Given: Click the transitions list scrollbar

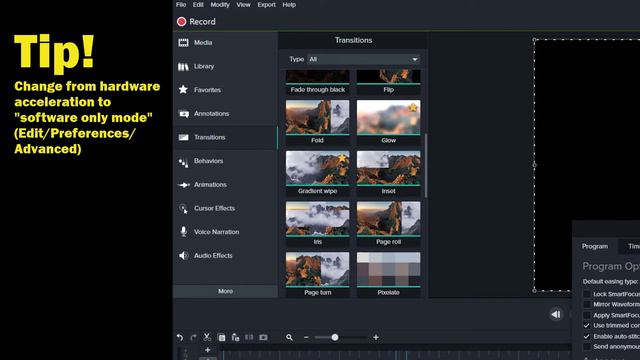Looking at the screenshot, I should tap(426, 165).
